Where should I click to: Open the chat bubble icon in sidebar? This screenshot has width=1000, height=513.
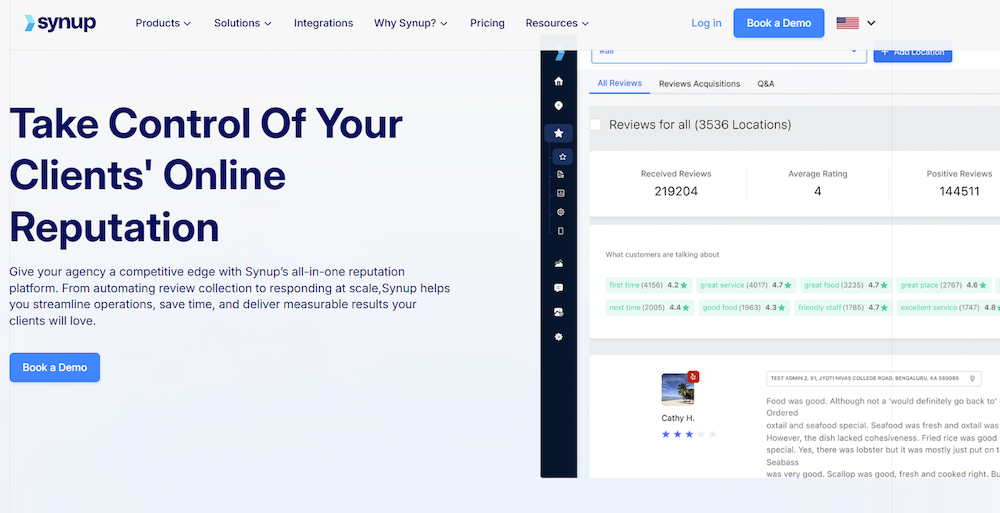[x=558, y=288]
